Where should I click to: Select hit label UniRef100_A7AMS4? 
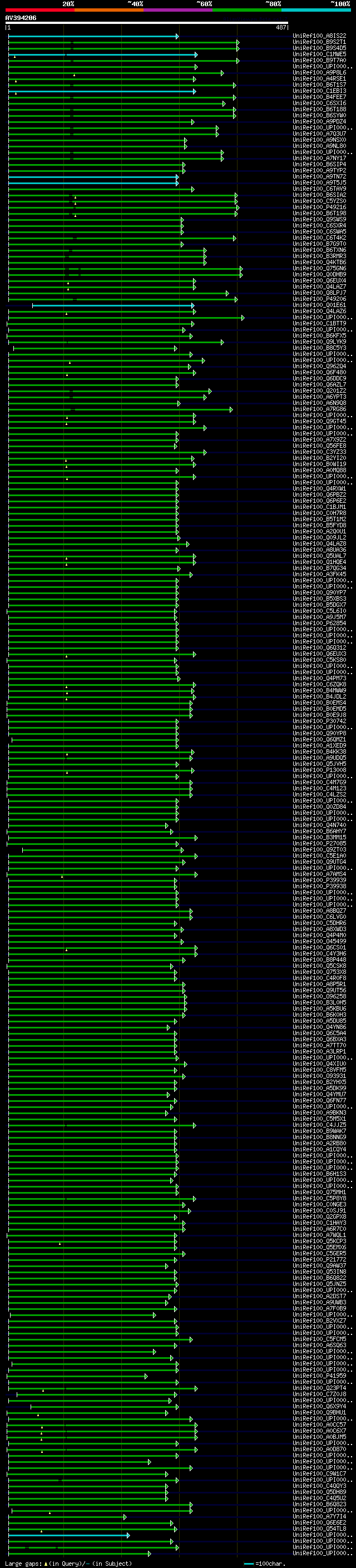[x=319, y=874]
